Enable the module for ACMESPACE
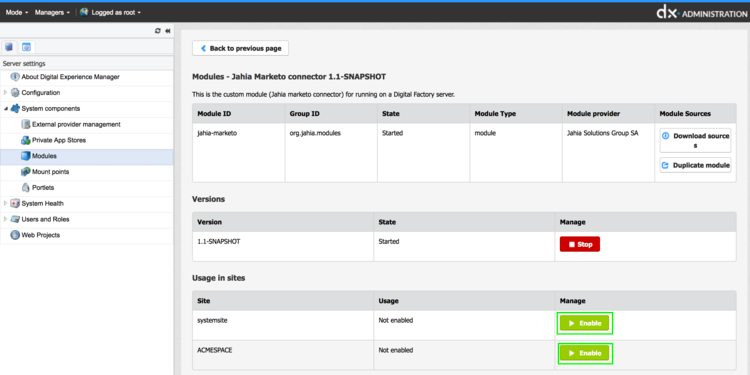The image size is (750, 375). 585,353
